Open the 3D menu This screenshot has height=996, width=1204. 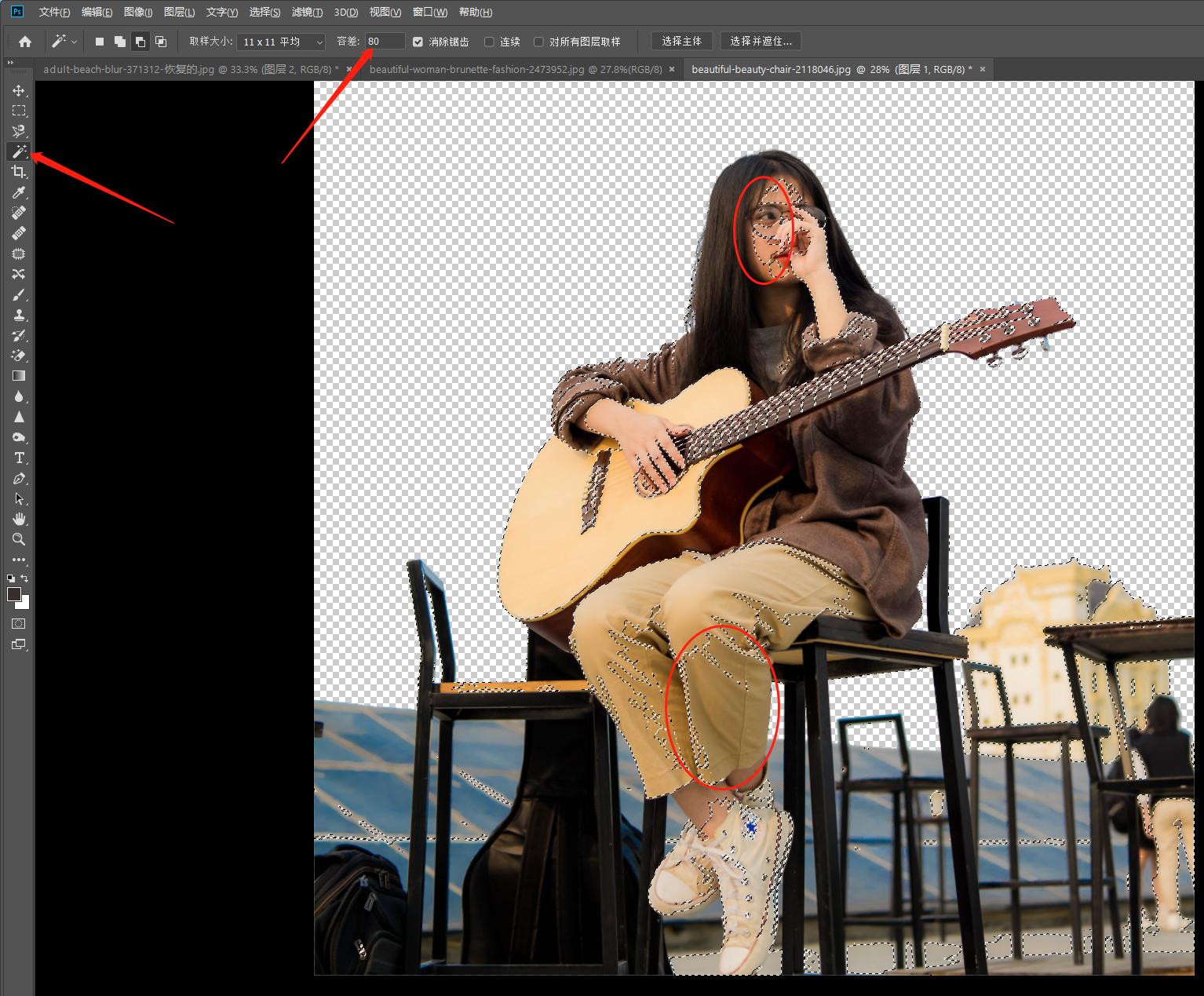tap(346, 12)
